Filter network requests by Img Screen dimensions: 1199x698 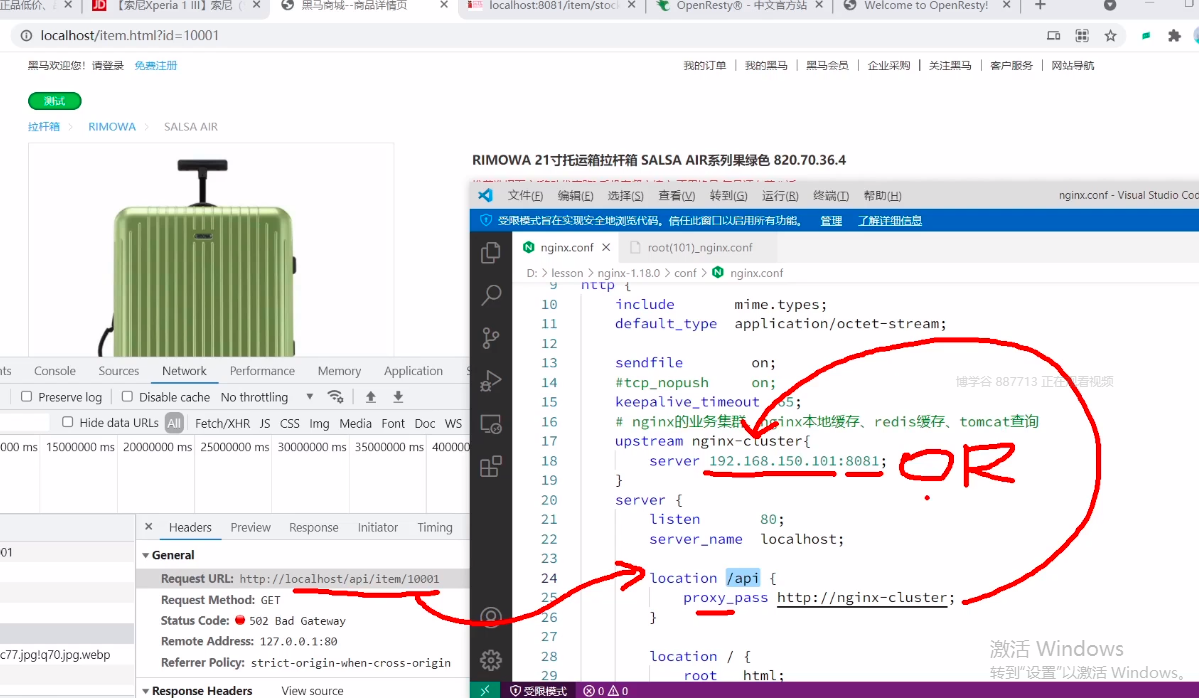tap(319, 423)
